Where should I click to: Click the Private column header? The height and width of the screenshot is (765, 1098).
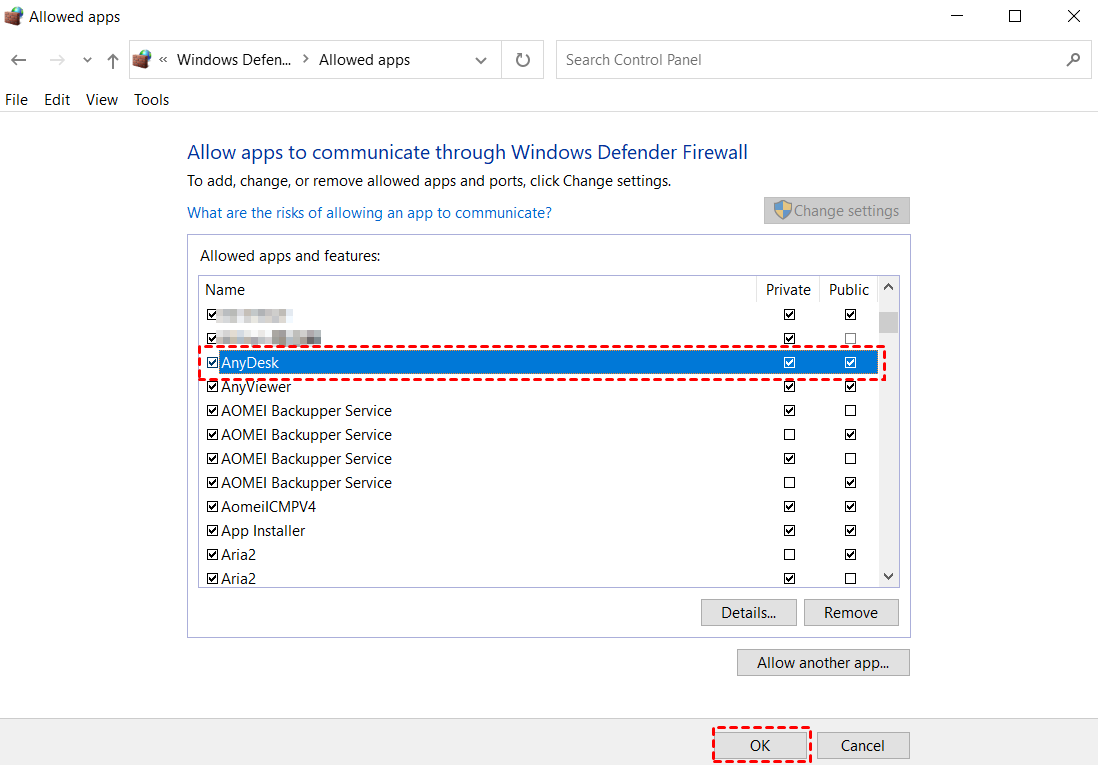[x=788, y=289]
